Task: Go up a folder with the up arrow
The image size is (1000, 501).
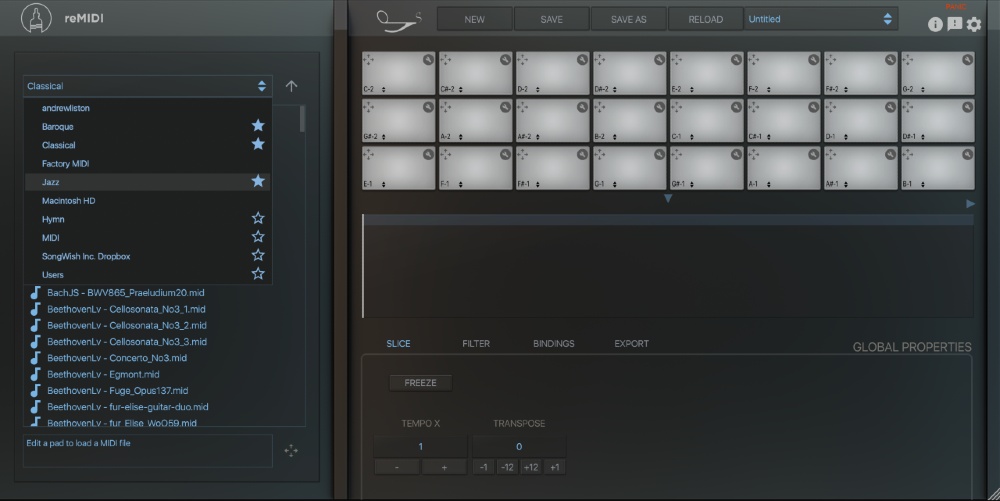Action: (x=291, y=87)
